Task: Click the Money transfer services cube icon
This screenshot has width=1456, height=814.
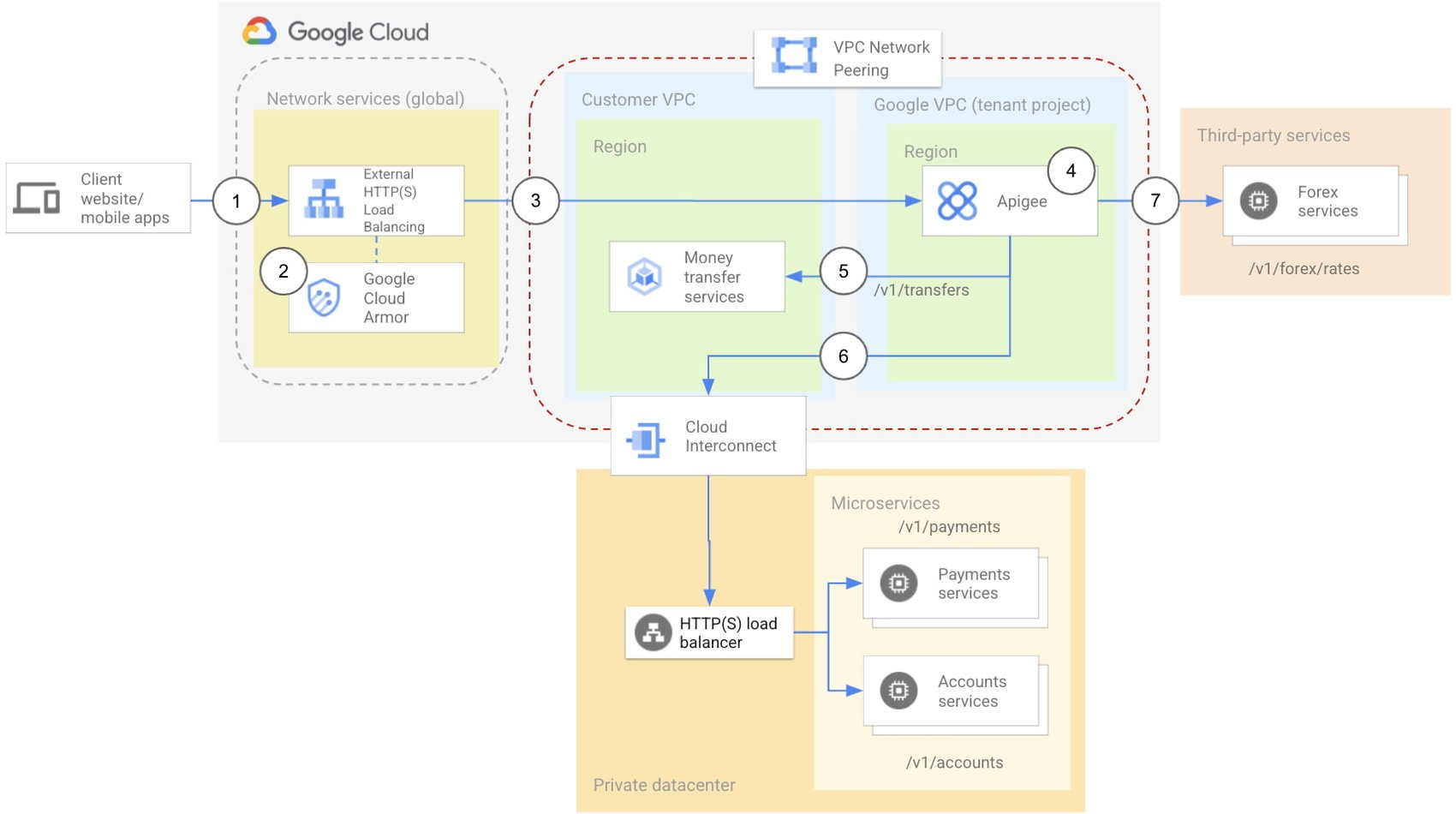Action: (645, 274)
